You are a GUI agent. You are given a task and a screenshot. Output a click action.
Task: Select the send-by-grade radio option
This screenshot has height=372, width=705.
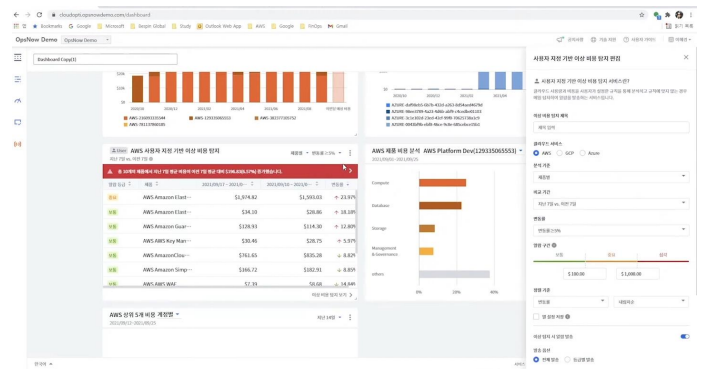[567, 359]
